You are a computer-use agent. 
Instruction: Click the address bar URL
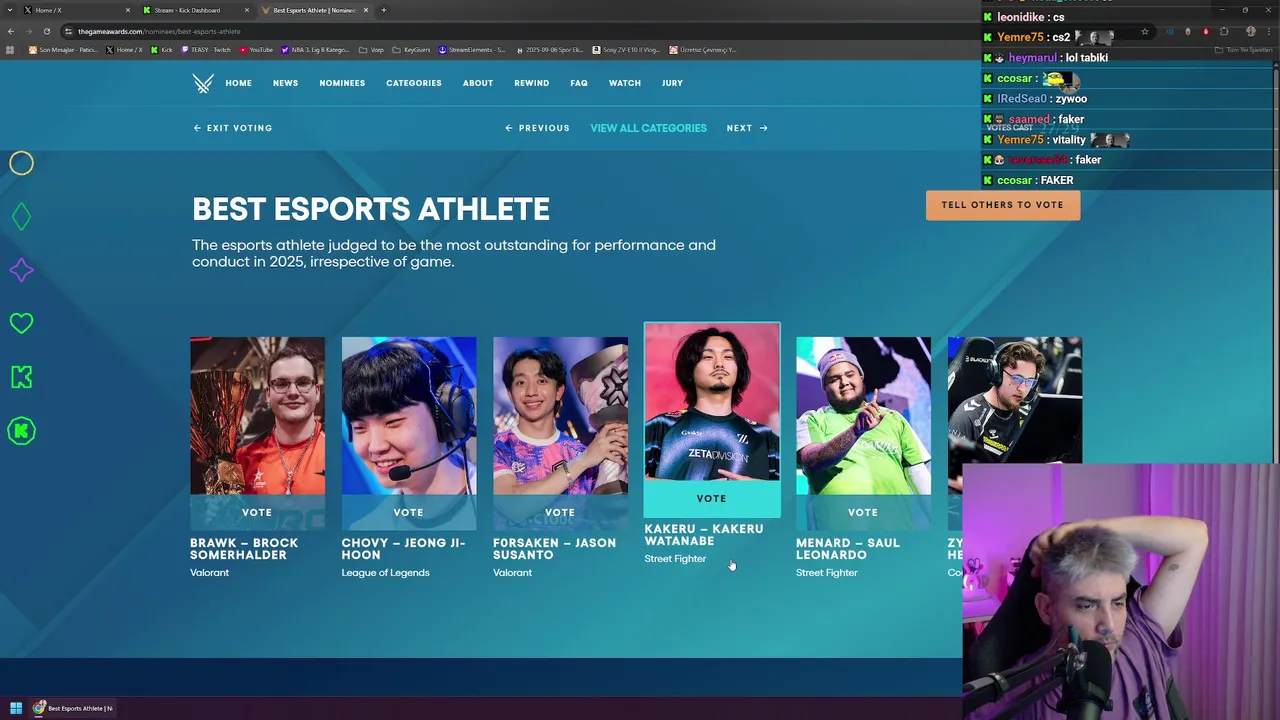pyautogui.click(x=159, y=31)
